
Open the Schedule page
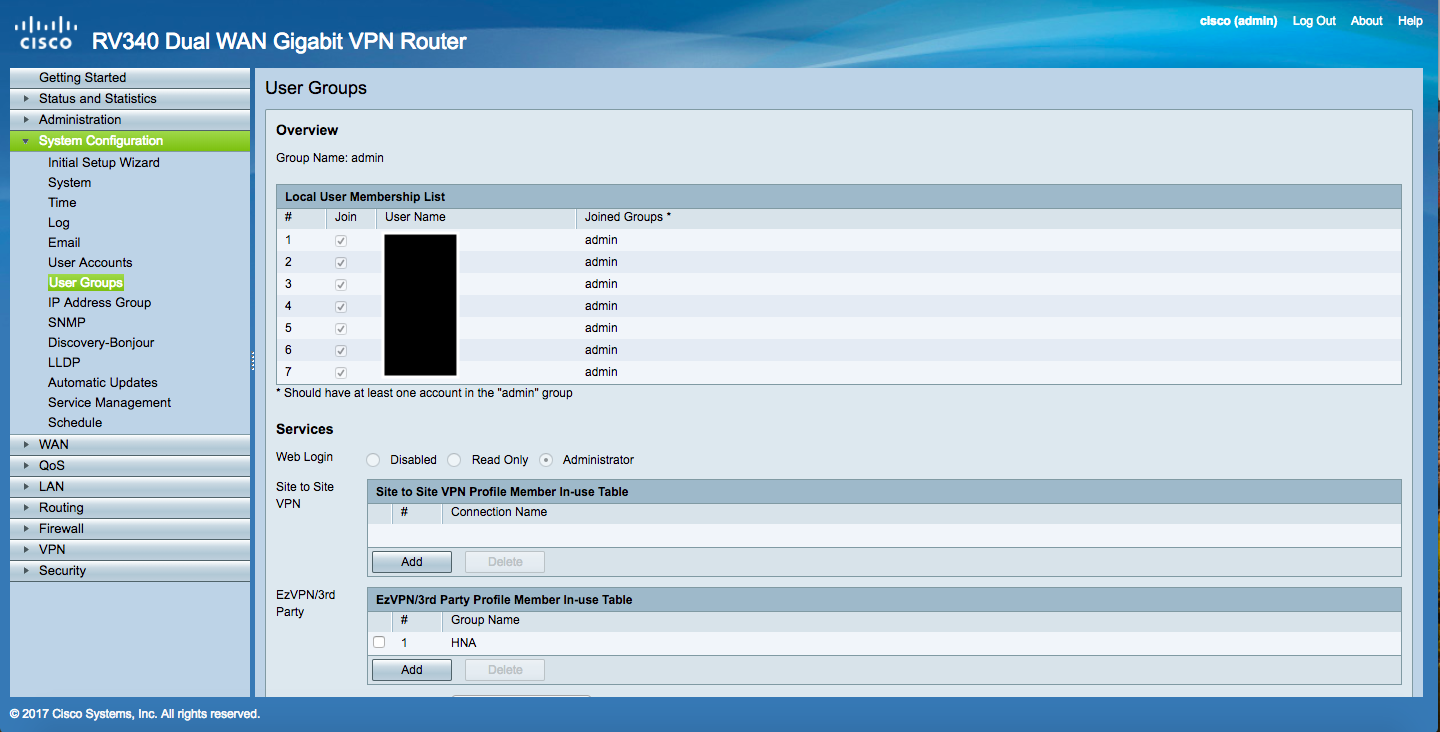pos(75,423)
